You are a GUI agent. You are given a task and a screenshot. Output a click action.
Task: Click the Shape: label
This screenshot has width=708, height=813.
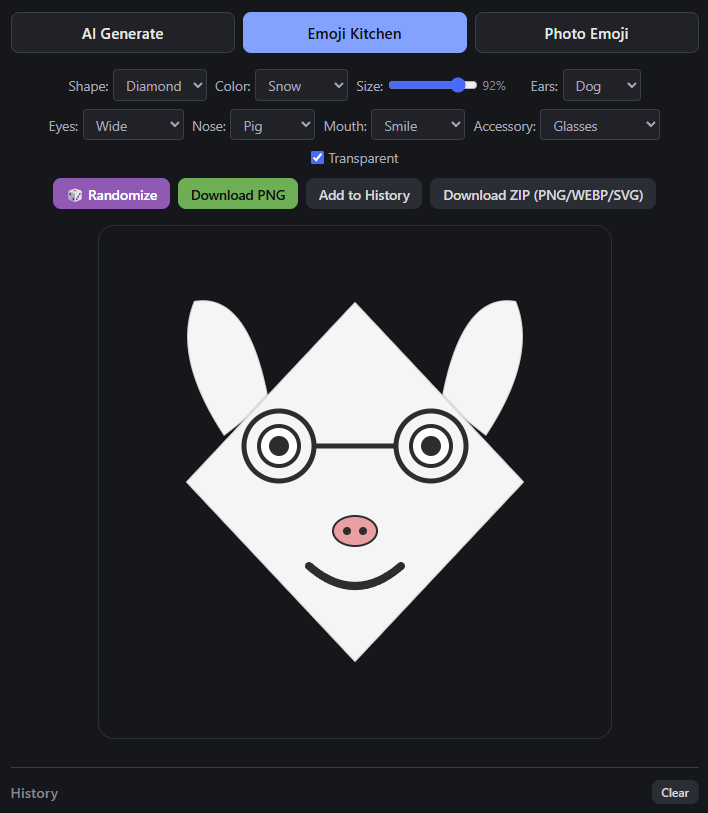(88, 86)
